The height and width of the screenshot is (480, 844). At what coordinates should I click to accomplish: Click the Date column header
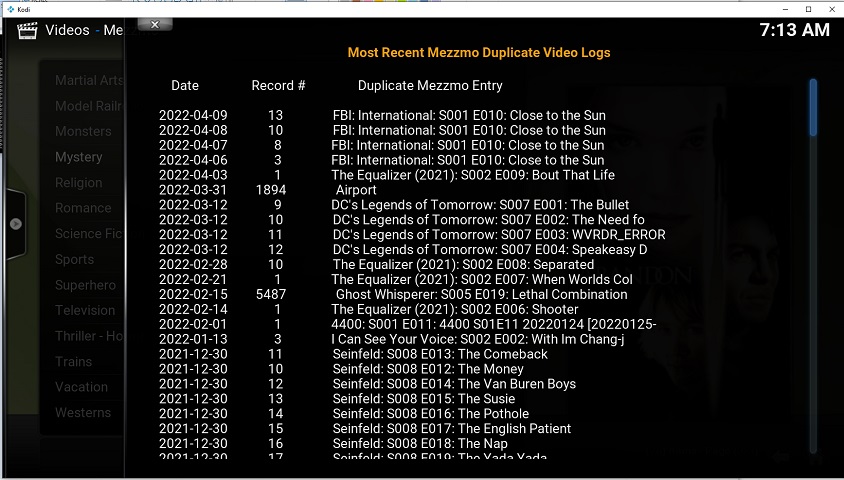pyautogui.click(x=185, y=86)
